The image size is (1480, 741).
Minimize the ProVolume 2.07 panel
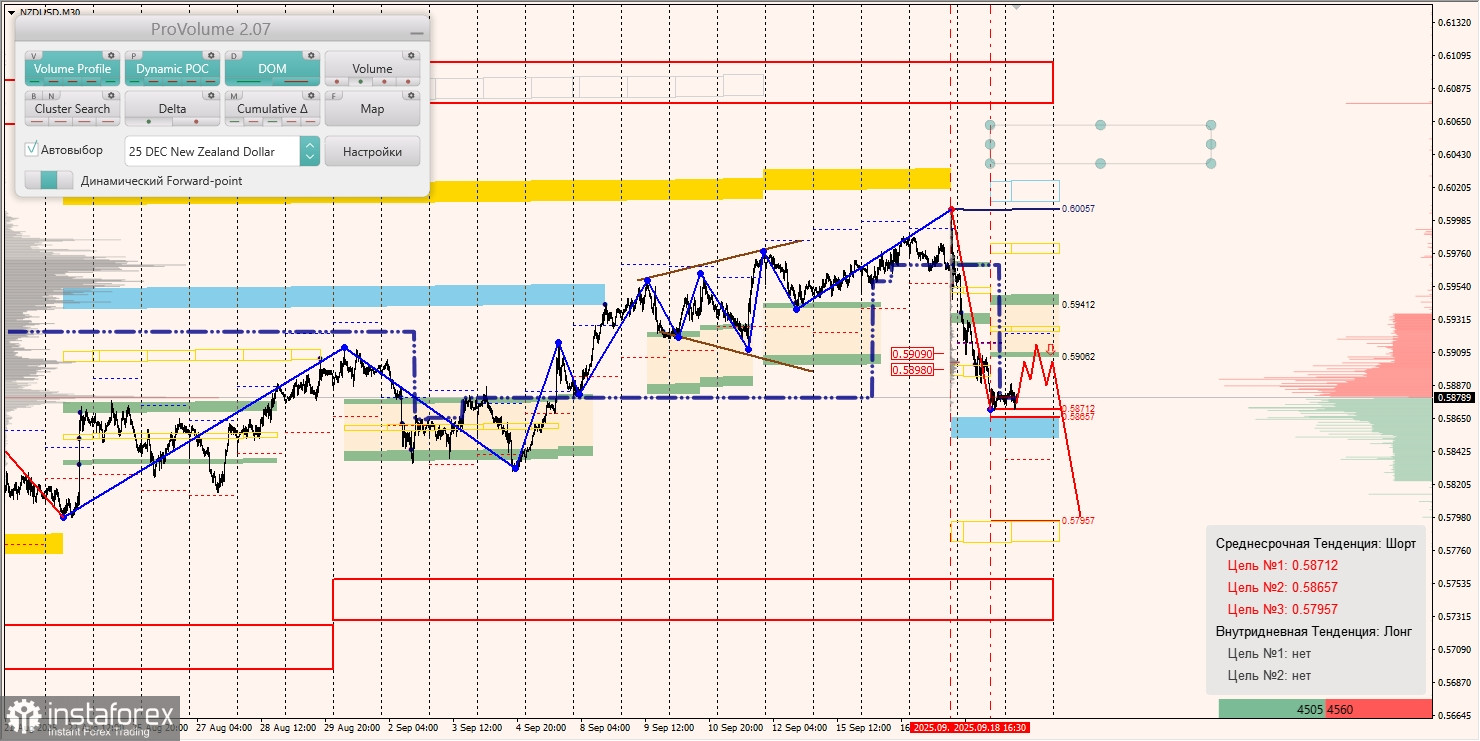(417, 33)
